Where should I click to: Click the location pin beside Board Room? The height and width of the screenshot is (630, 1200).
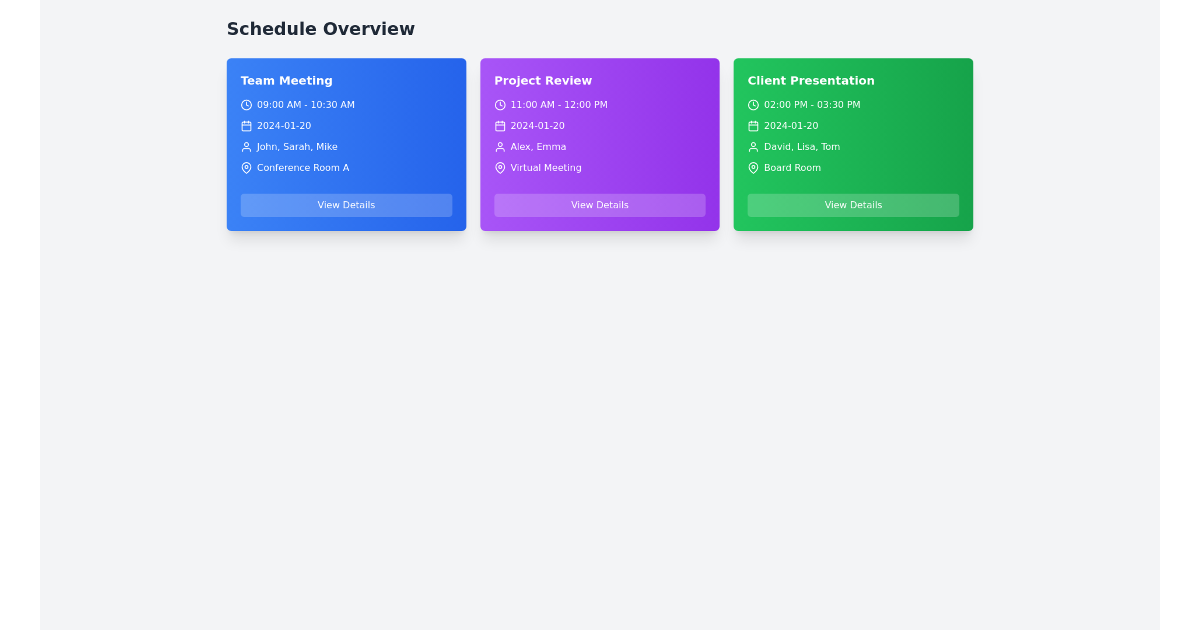753,167
